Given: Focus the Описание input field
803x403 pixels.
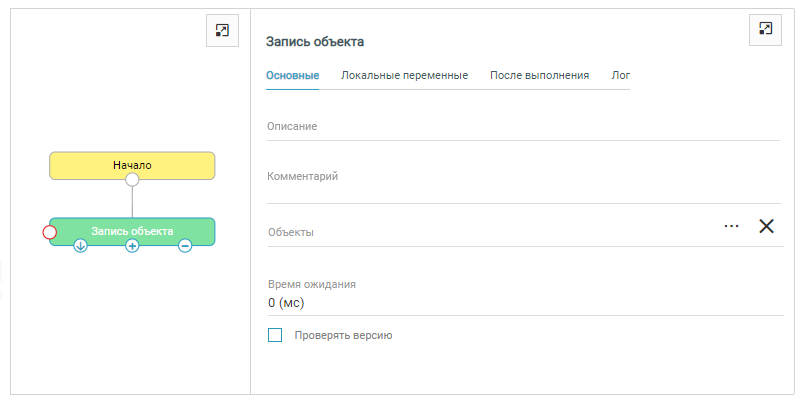Looking at the screenshot, I should pos(522,127).
